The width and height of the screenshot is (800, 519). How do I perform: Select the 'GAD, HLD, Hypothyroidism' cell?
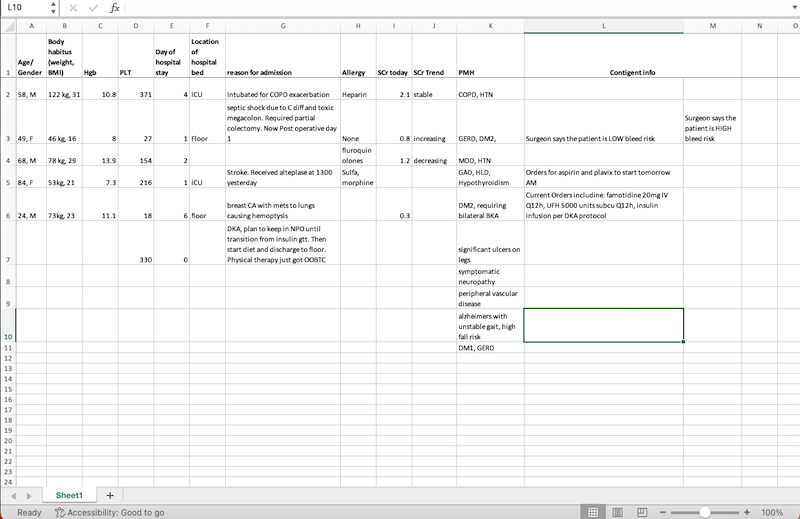[490, 177]
